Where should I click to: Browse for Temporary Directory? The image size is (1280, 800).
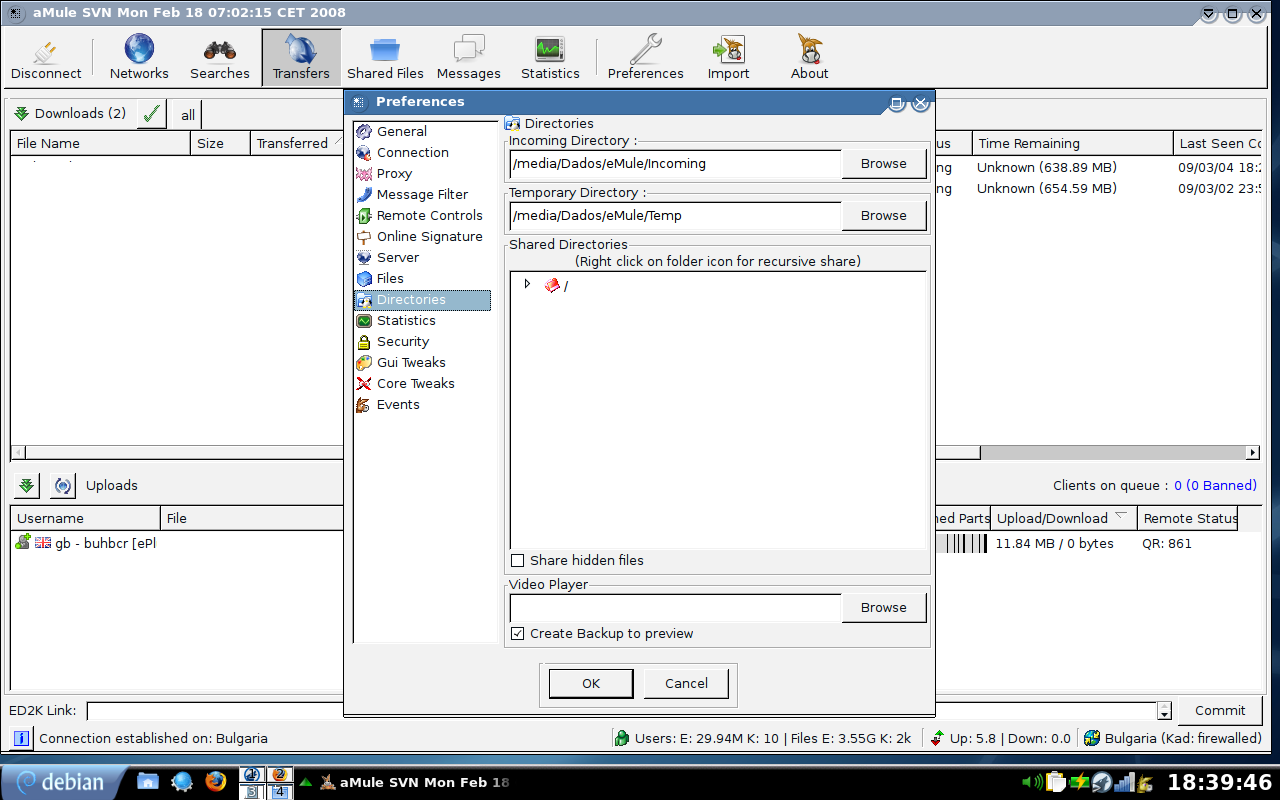coord(884,215)
